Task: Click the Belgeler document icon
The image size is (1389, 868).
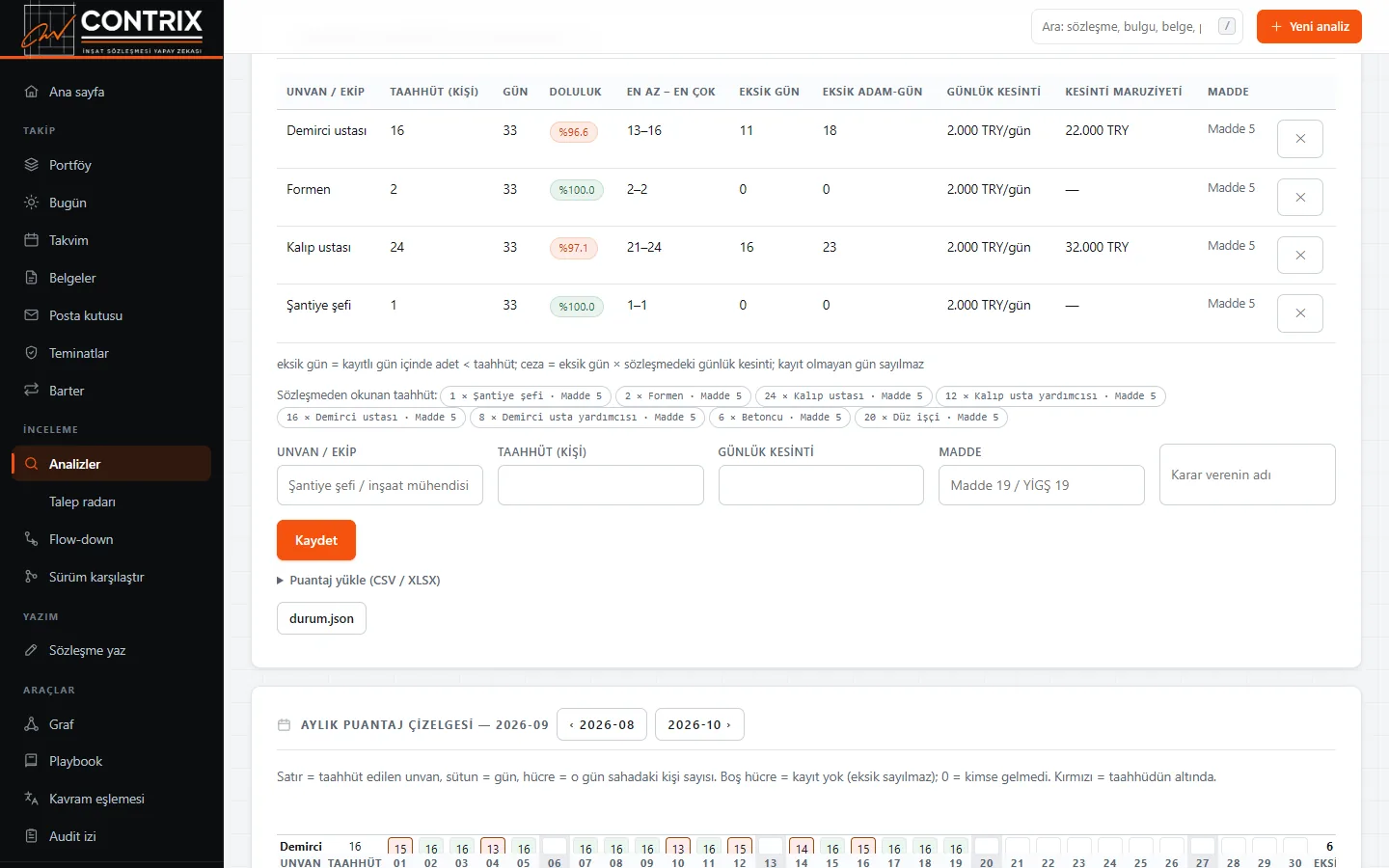Action: 31,278
